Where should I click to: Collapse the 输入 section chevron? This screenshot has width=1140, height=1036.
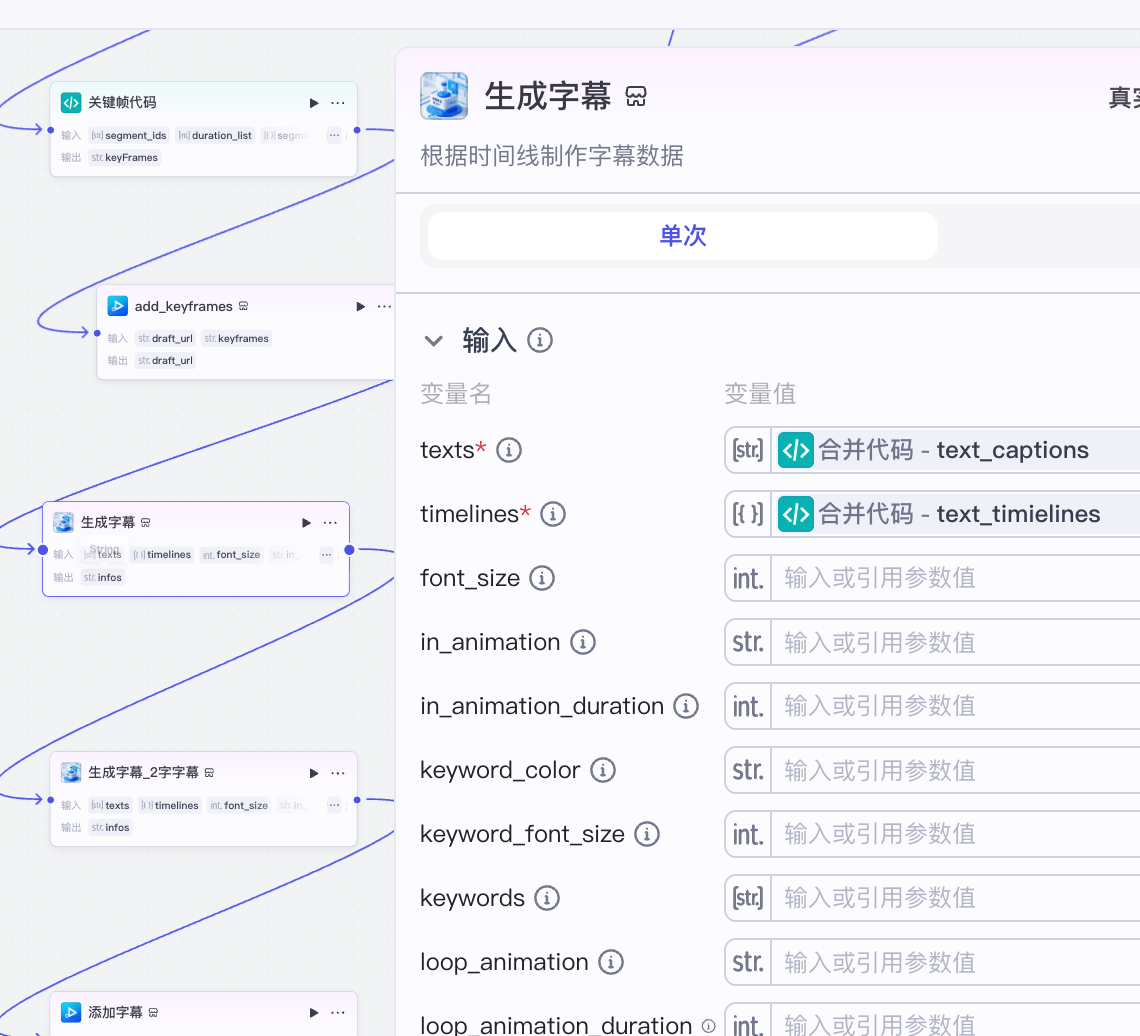pyautogui.click(x=433, y=341)
